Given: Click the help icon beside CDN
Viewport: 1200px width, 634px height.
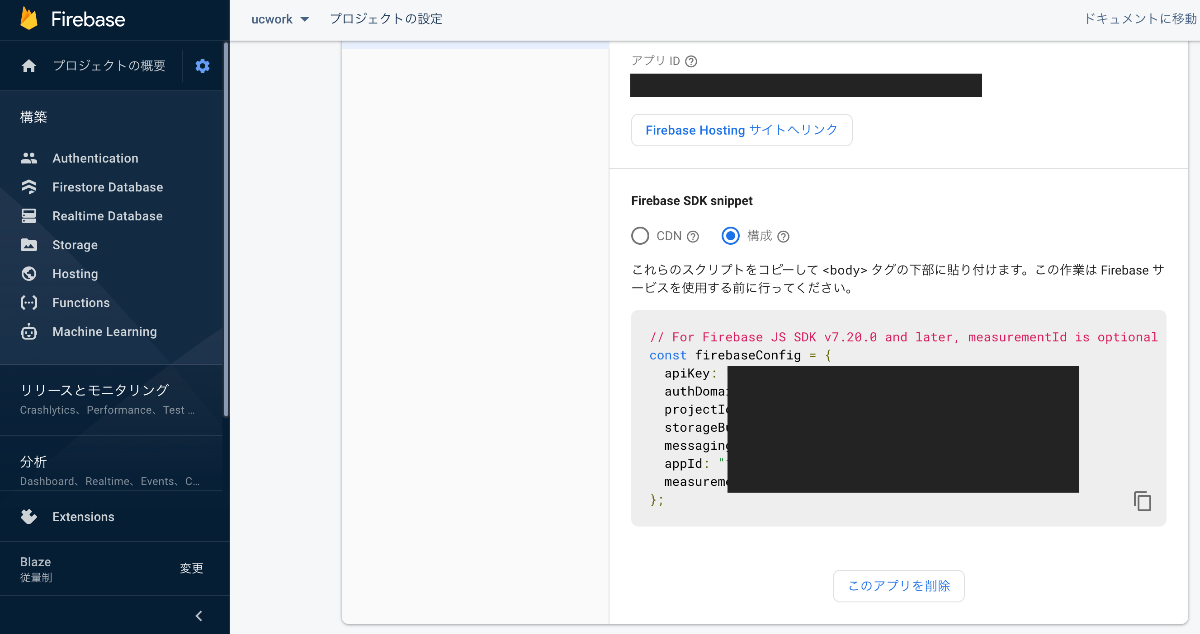Looking at the screenshot, I should pos(693,237).
